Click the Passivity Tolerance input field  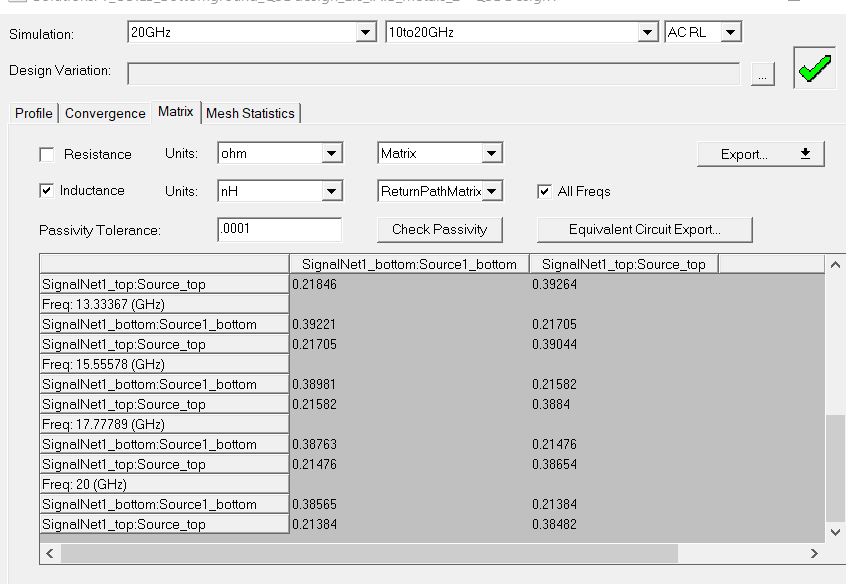click(279, 229)
